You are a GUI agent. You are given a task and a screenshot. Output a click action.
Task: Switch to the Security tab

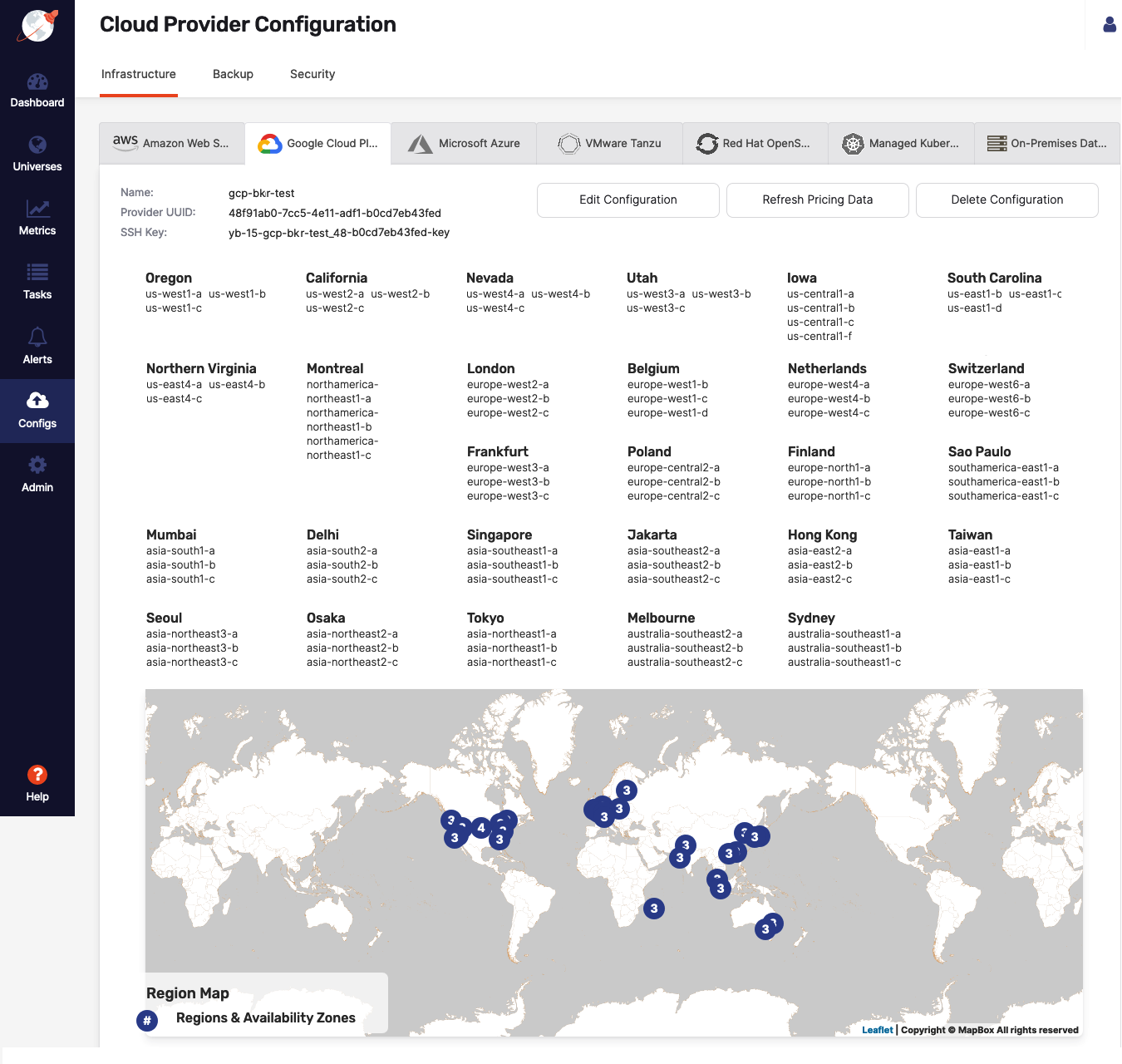pyautogui.click(x=312, y=74)
